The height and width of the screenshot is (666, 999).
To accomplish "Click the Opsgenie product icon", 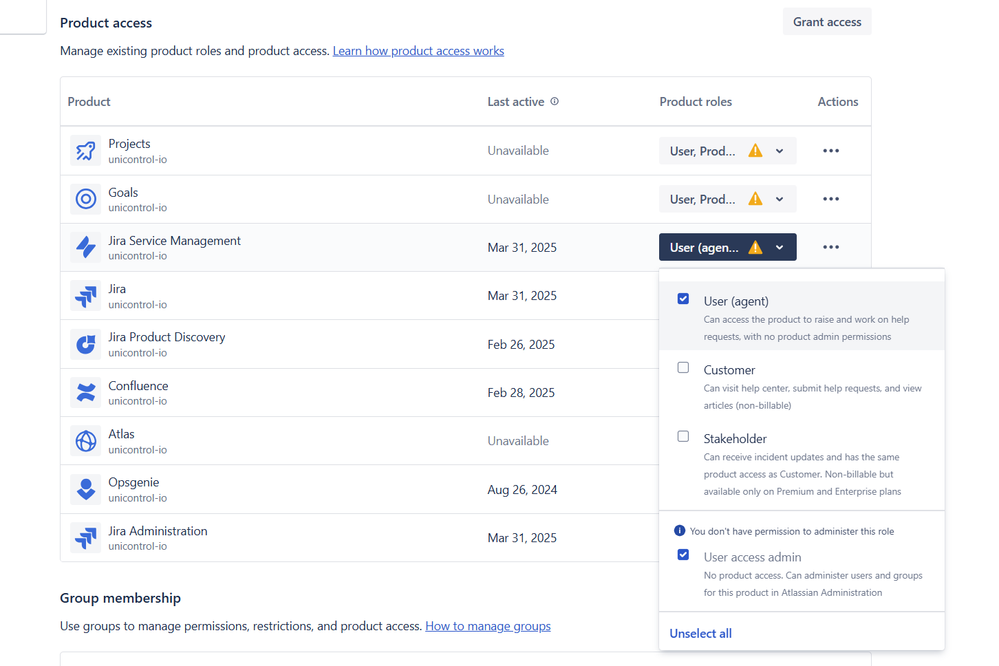I will (85, 489).
